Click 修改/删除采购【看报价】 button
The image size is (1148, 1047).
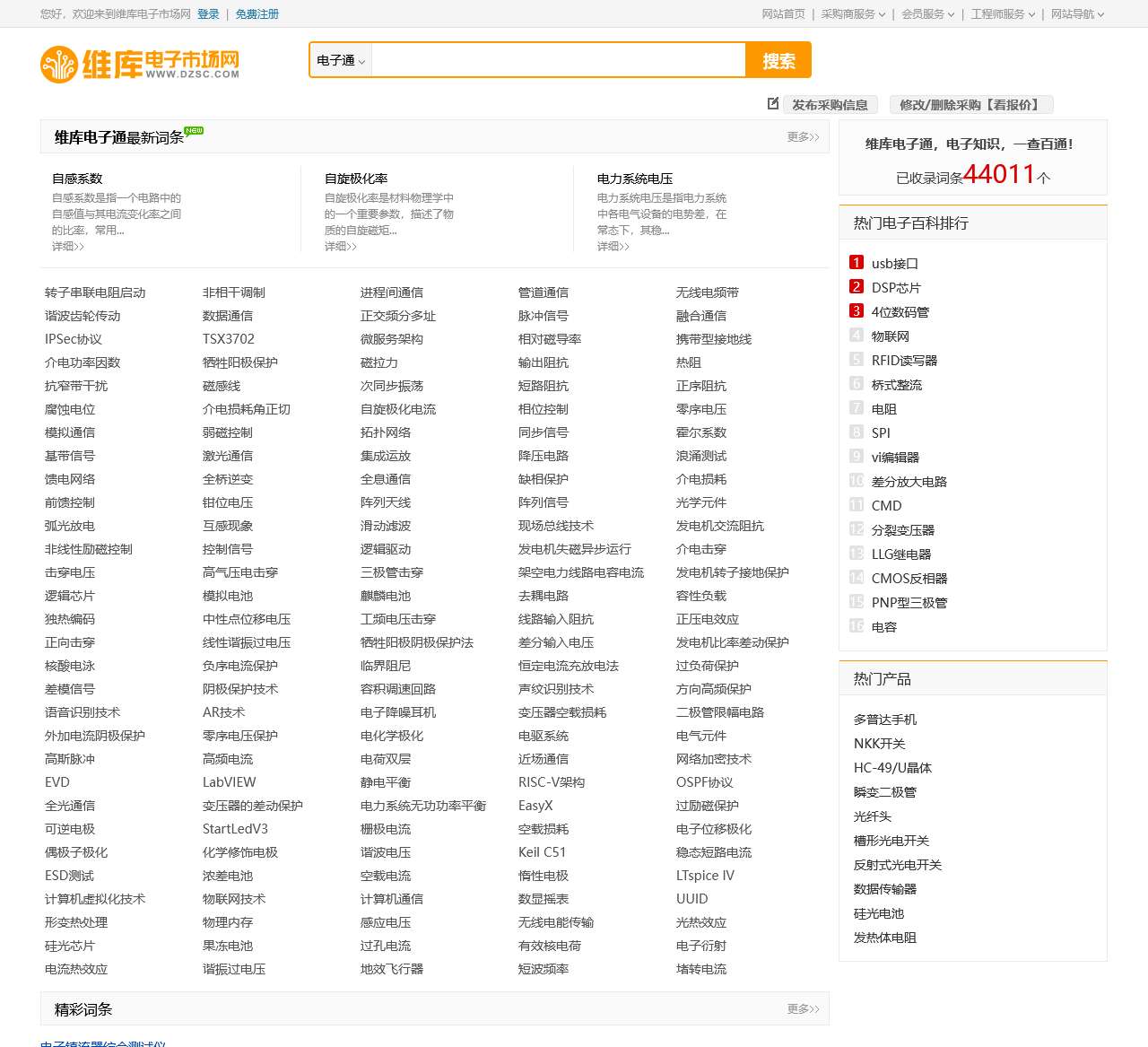[x=971, y=105]
